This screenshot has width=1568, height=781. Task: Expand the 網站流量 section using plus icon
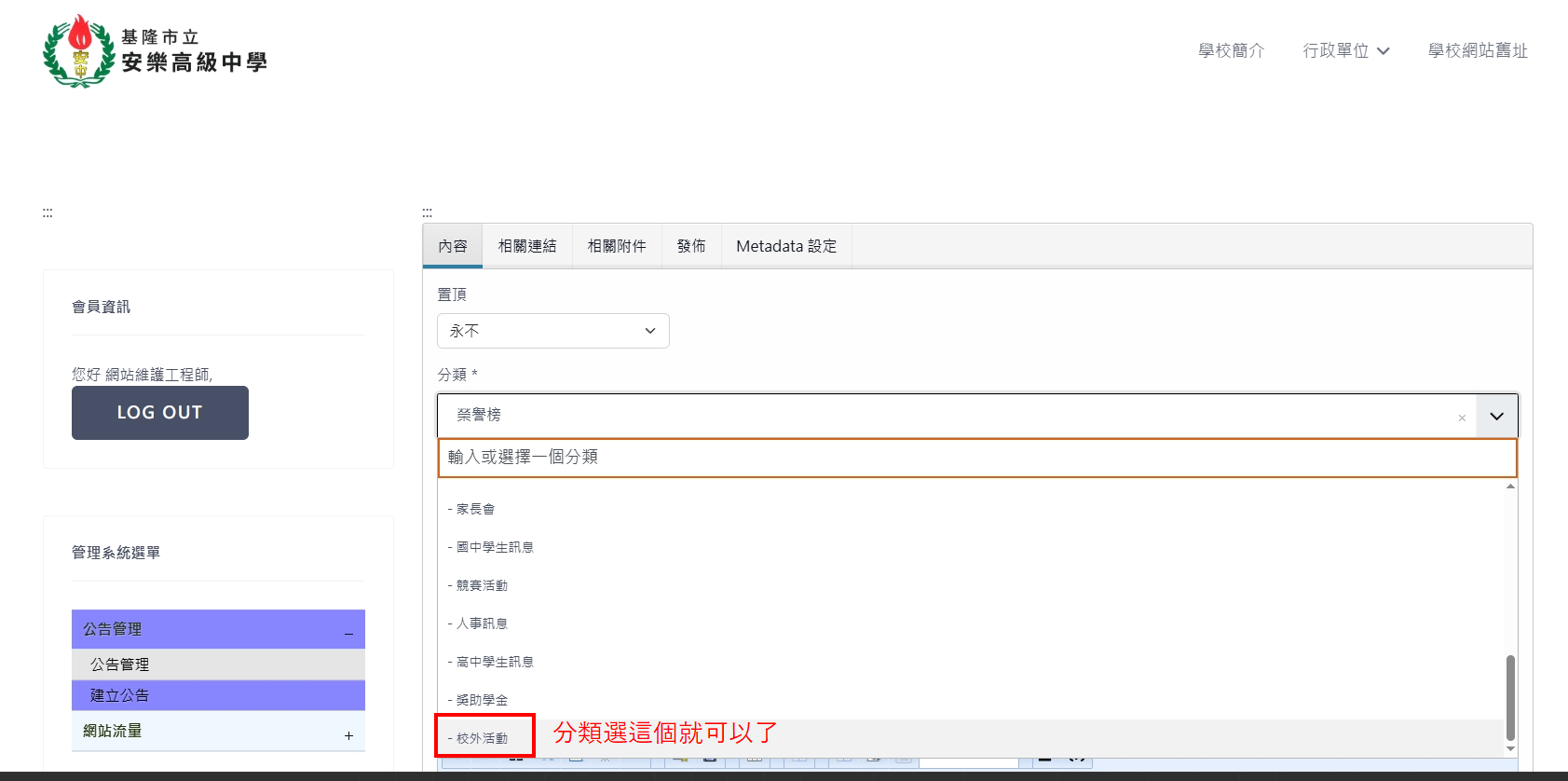(x=348, y=735)
